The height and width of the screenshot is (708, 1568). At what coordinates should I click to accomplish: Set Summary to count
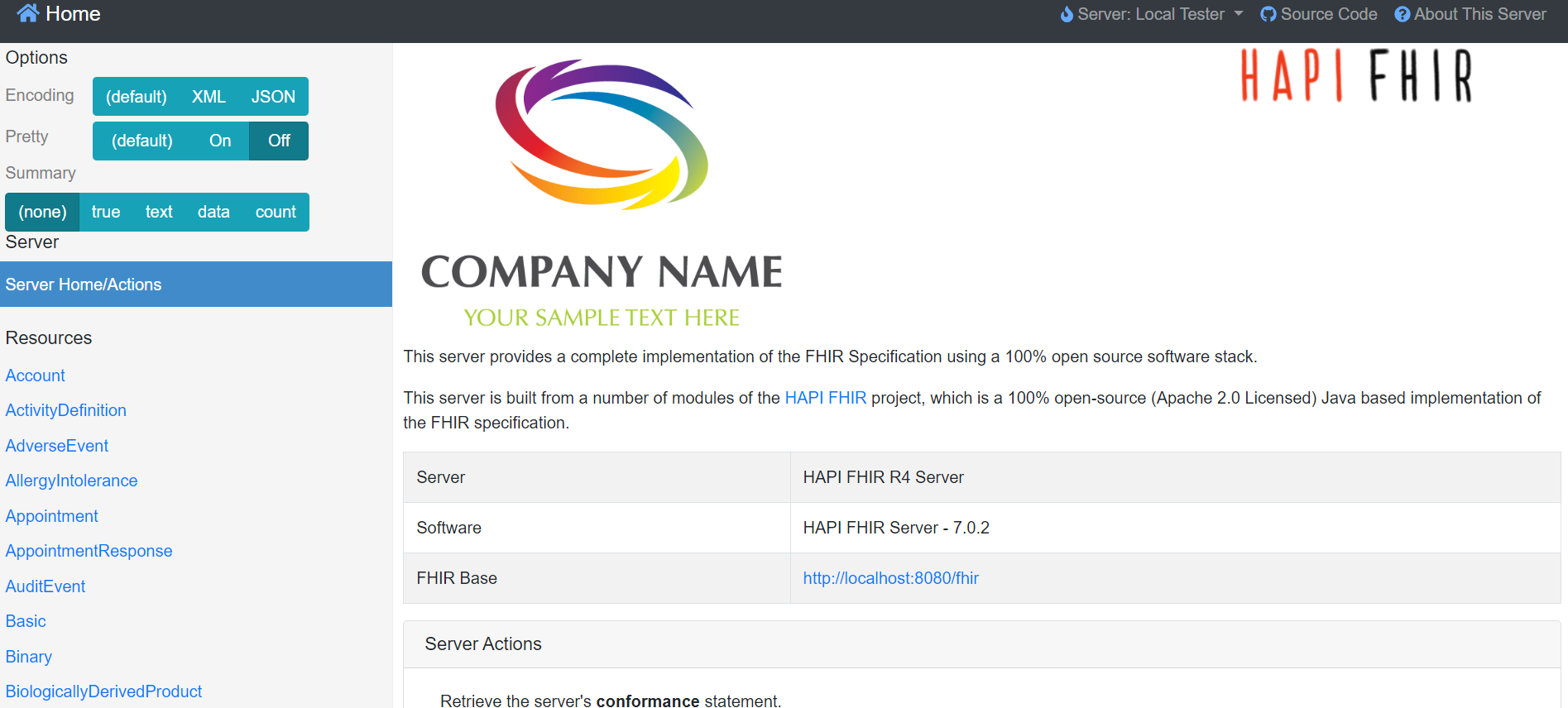pos(276,212)
